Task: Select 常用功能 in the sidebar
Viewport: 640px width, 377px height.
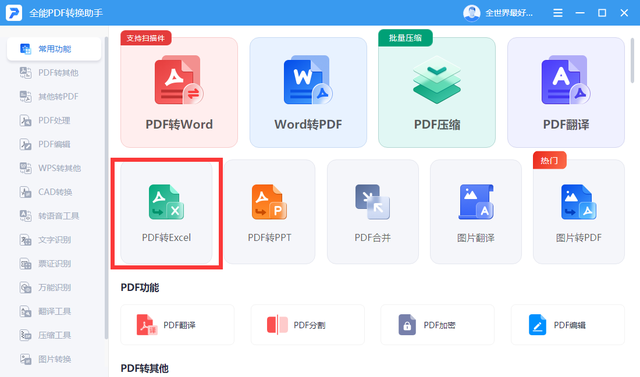Action: (x=54, y=49)
